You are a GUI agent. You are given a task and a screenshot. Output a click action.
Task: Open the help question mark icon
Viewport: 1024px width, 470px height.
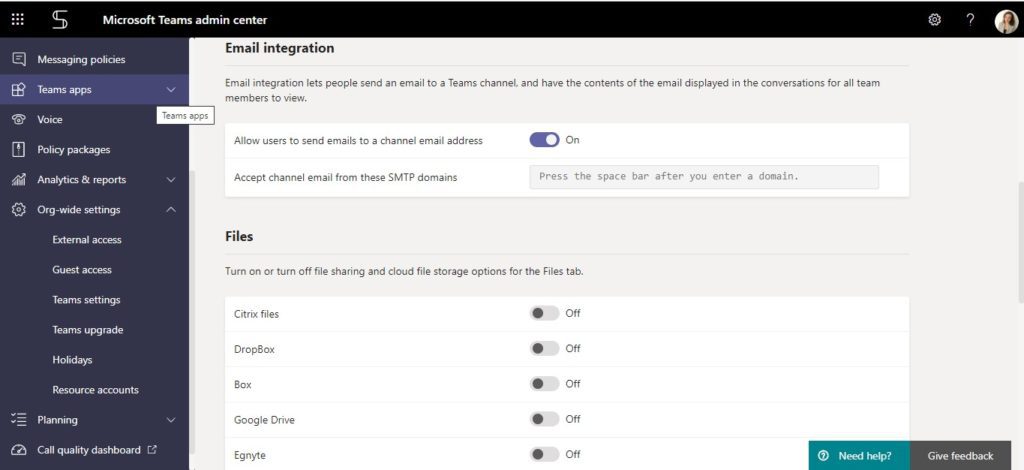pos(970,20)
